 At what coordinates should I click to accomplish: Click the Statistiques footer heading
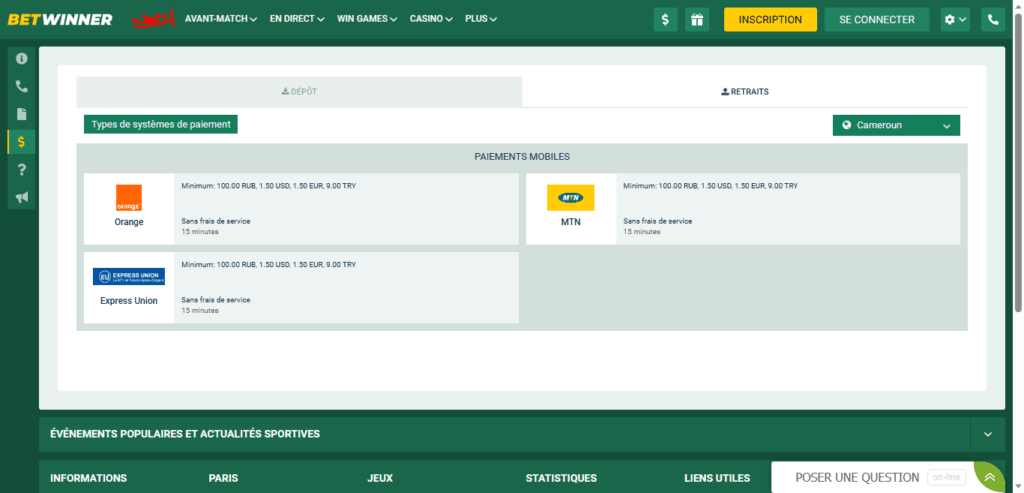pyautogui.click(x=561, y=479)
